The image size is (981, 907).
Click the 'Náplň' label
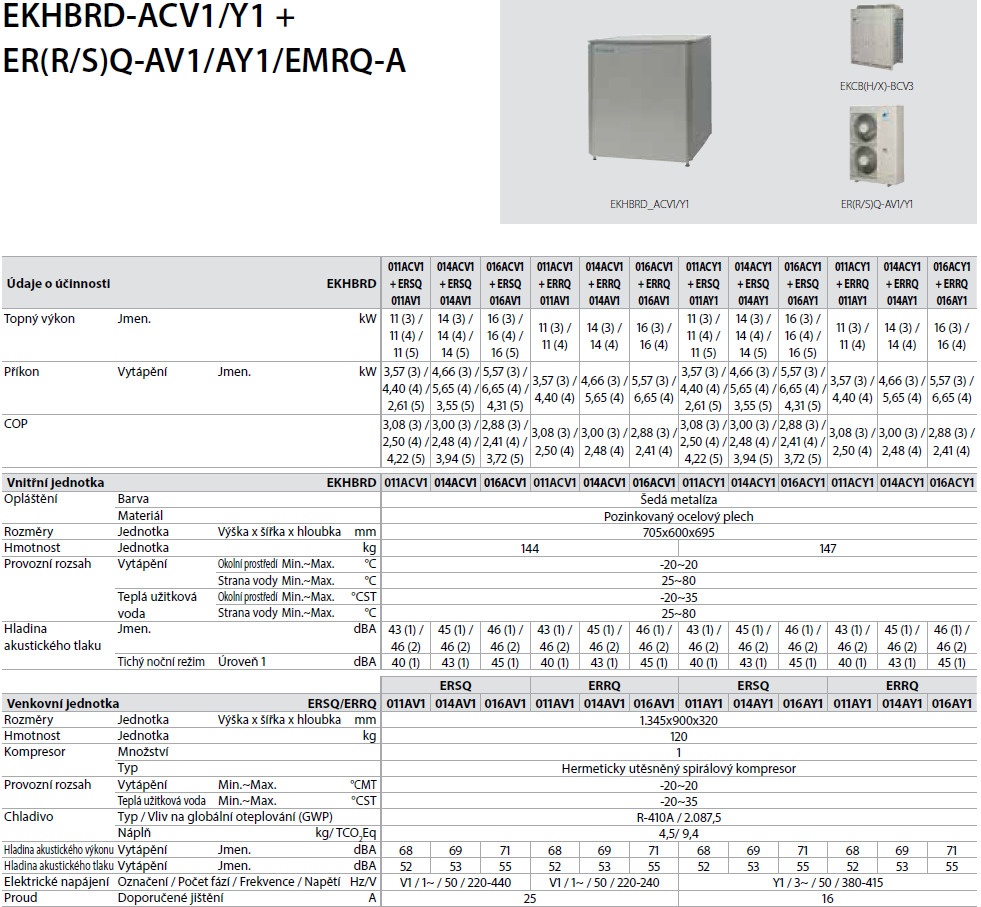(135, 833)
